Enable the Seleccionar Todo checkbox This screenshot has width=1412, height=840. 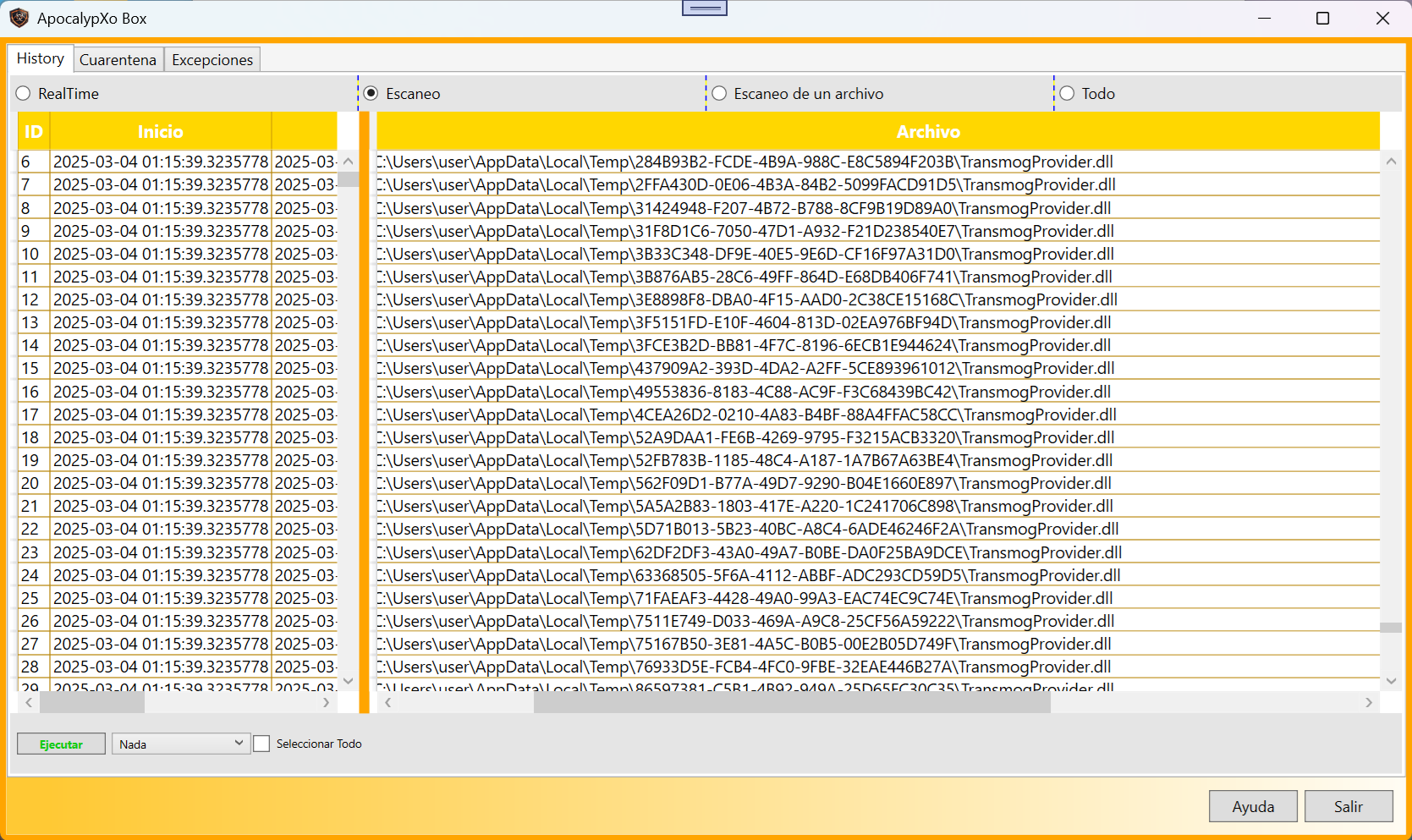tap(262, 744)
